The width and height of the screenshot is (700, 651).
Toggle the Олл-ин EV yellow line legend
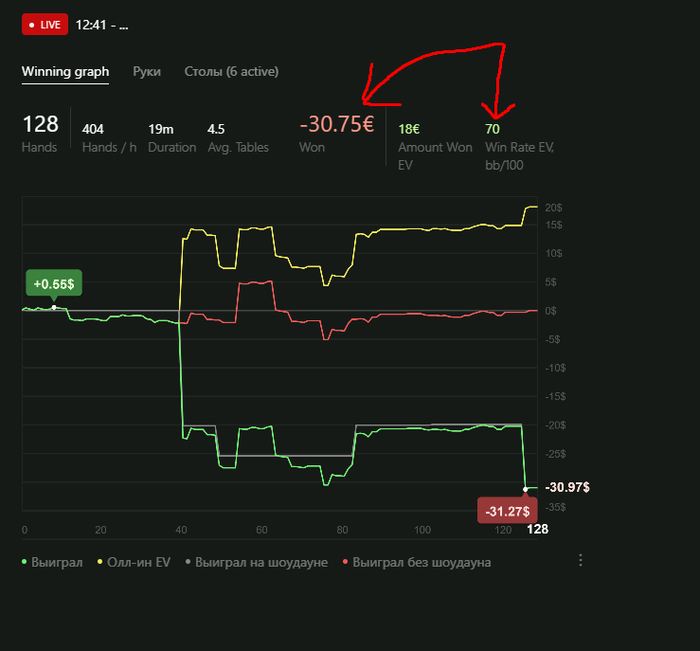pos(134,562)
